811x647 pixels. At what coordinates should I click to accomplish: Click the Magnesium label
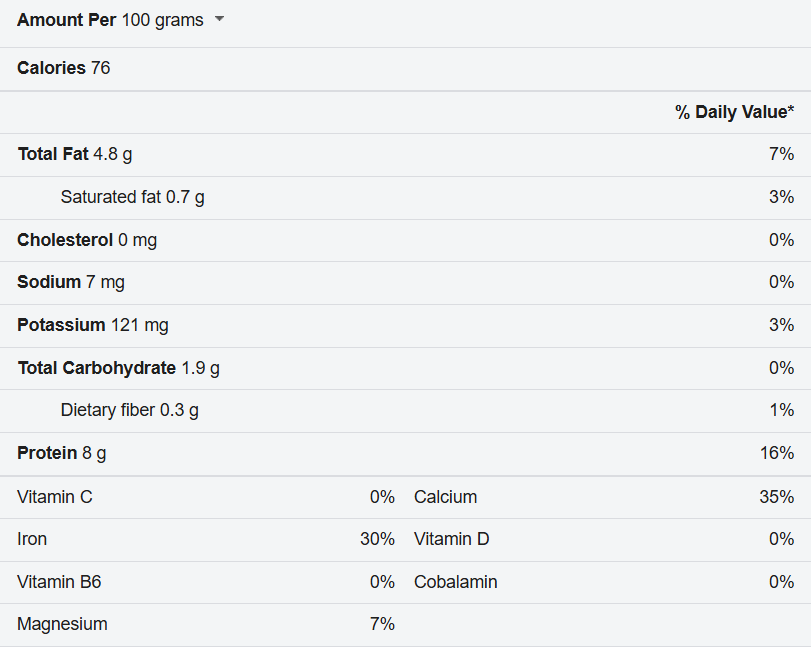(x=62, y=624)
